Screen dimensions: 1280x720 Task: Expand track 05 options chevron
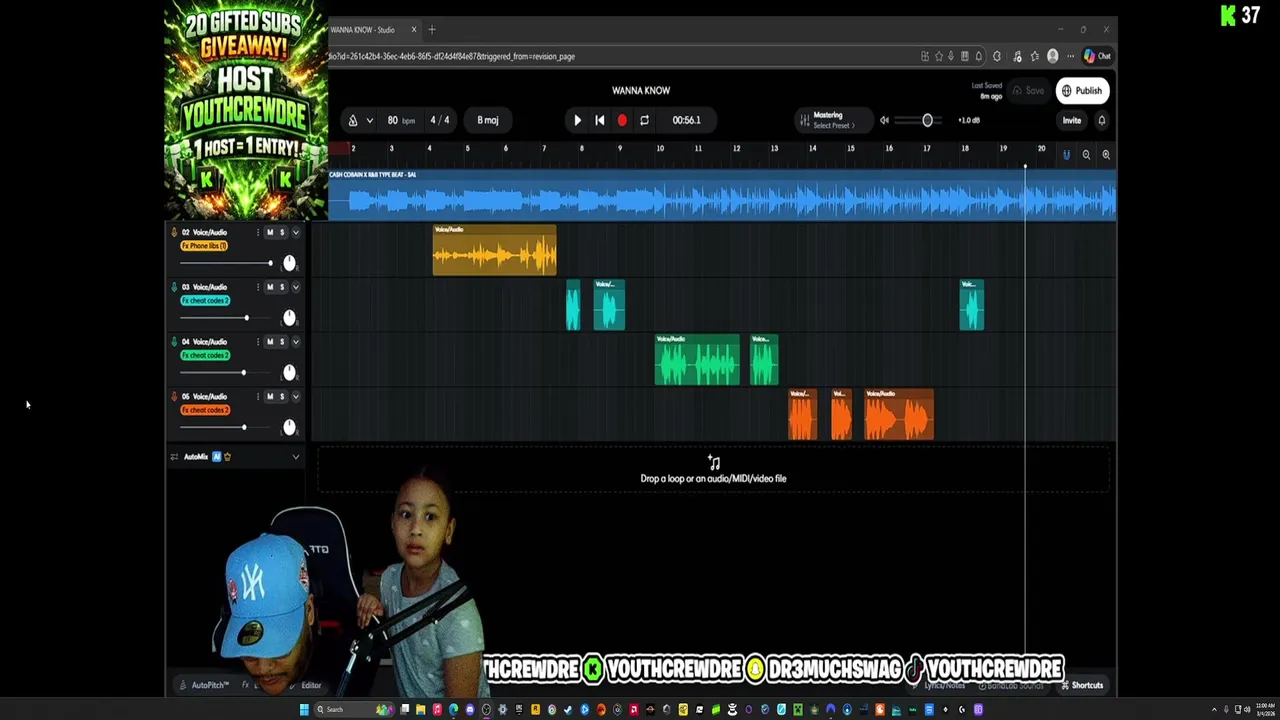click(295, 397)
